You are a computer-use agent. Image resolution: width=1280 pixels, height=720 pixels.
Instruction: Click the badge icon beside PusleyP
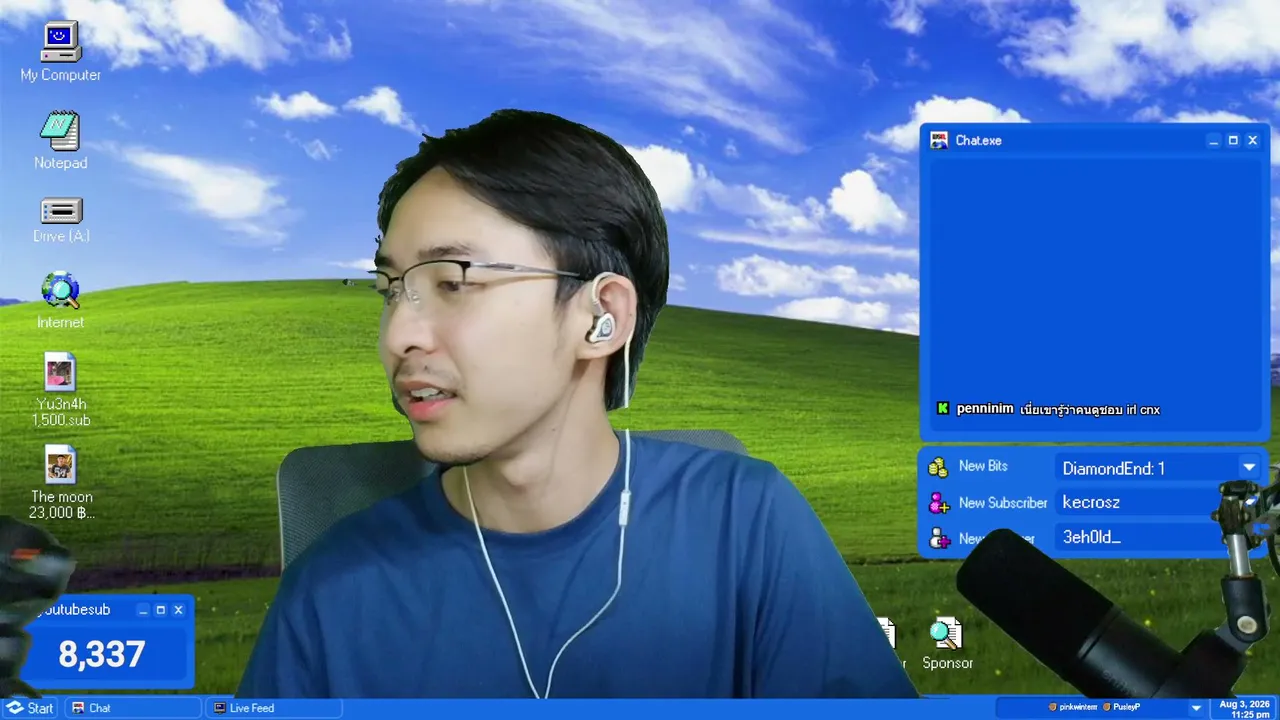coord(1106,707)
